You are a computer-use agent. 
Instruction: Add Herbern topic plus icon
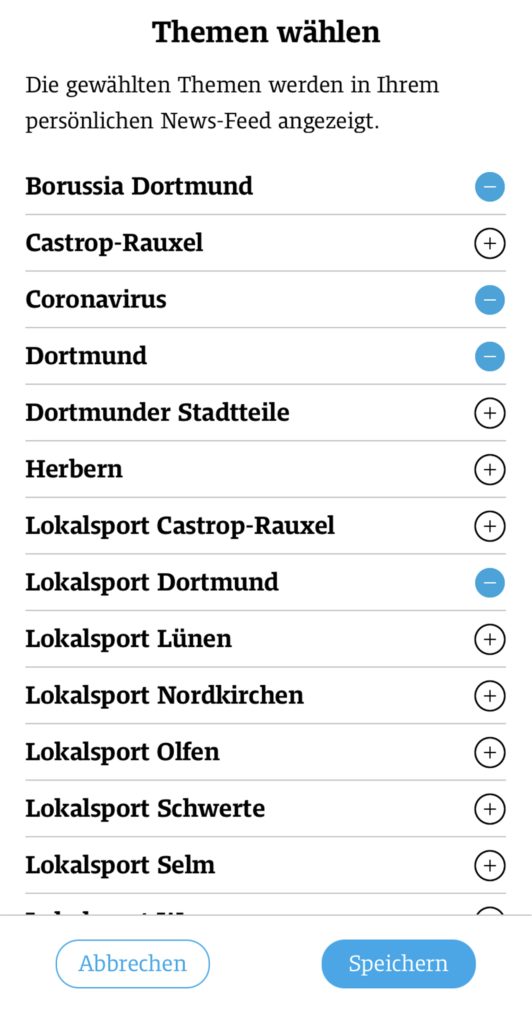[x=490, y=470]
